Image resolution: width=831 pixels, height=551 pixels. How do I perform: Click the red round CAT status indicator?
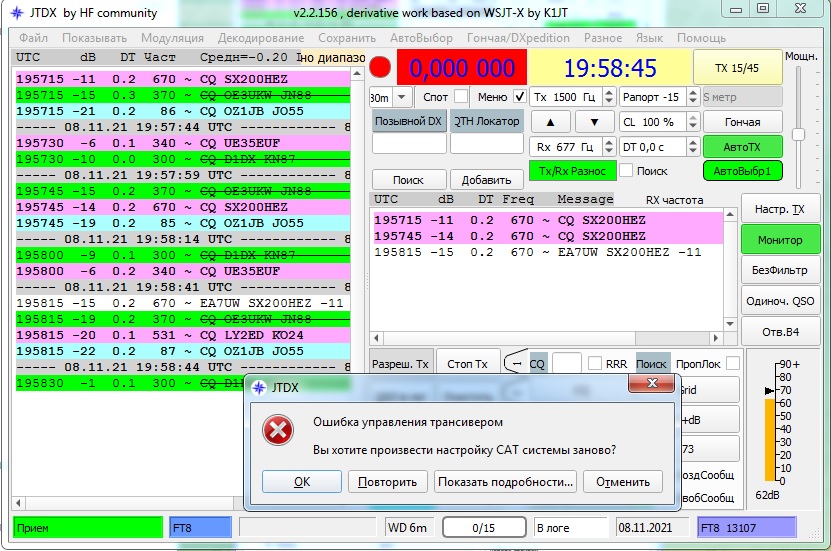380,68
